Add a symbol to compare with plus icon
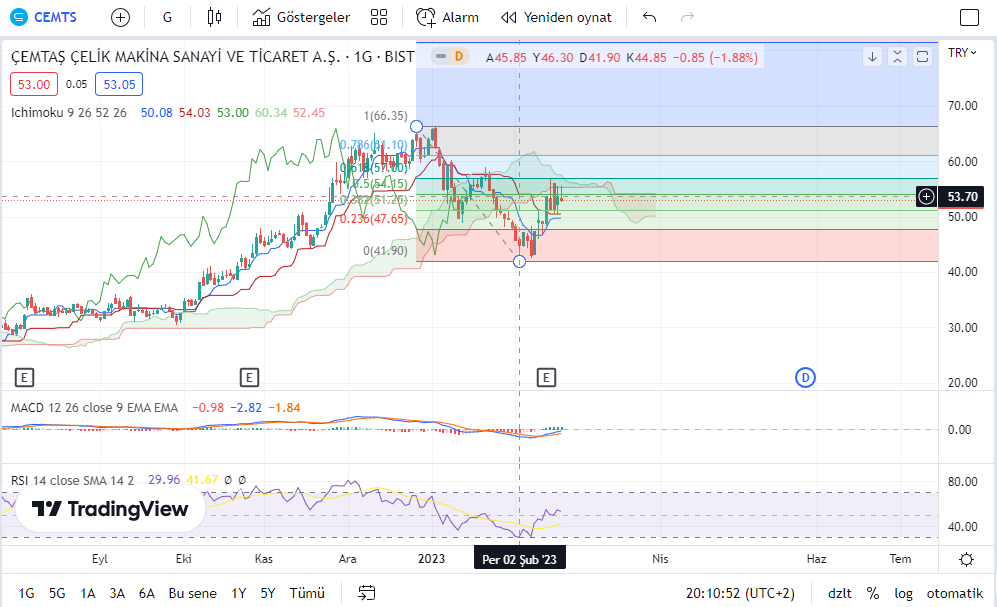This screenshot has height=607, width=997. pos(120,17)
